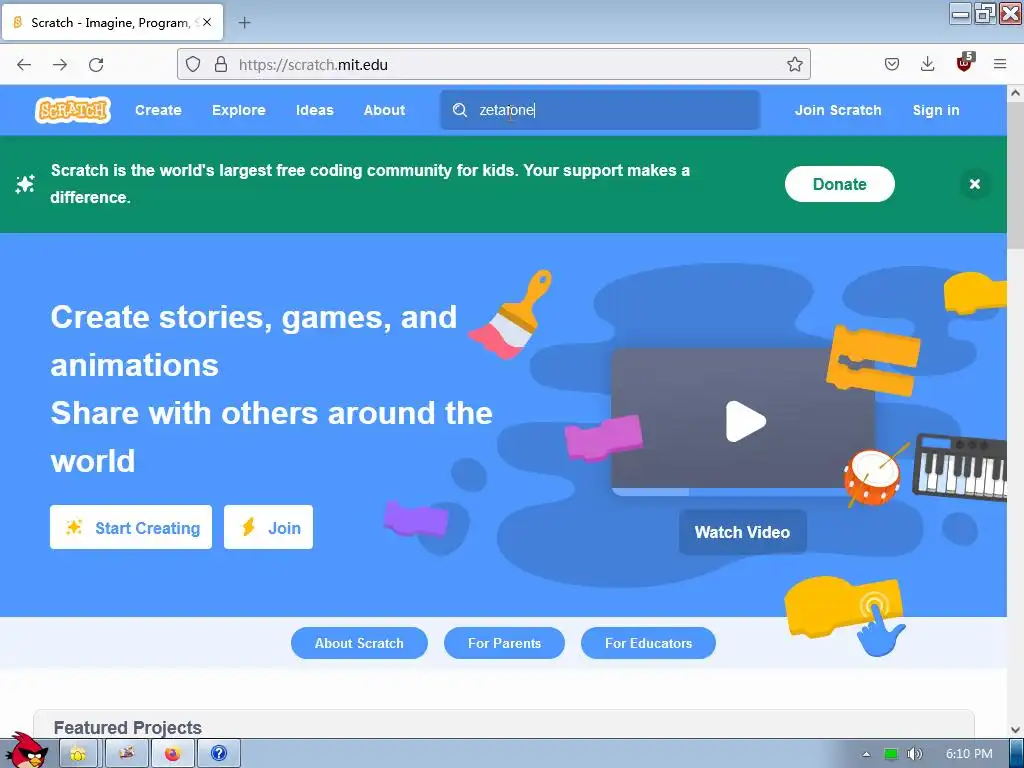Click Join Scratch link
This screenshot has height=768, width=1024.
tap(838, 110)
